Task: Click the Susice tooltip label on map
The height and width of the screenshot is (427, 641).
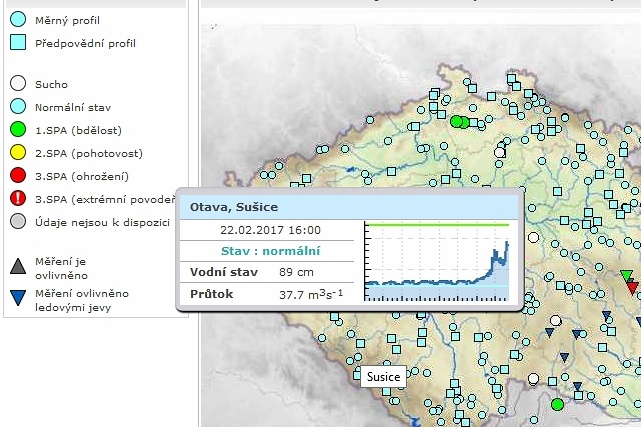Action: tap(383, 377)
